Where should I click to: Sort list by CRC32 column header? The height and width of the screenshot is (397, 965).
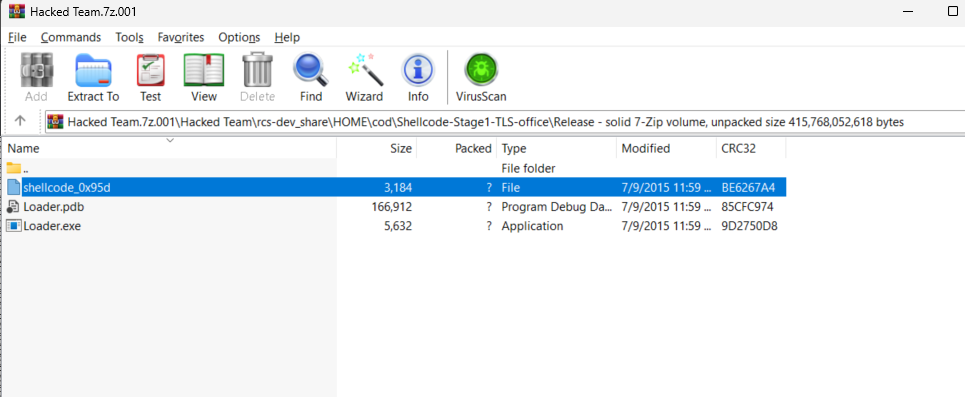pyautogui.click(x=751, y=148)
